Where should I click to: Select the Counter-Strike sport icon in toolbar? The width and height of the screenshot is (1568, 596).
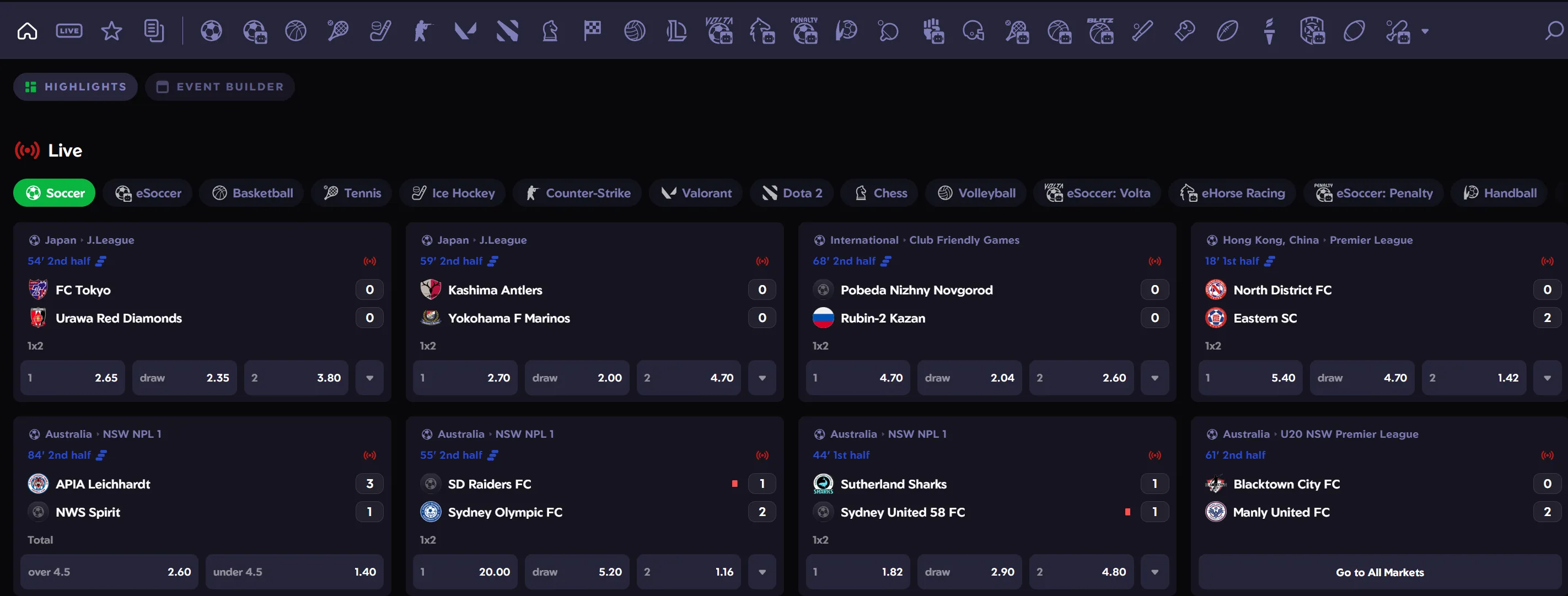click(x=422, y=30)
